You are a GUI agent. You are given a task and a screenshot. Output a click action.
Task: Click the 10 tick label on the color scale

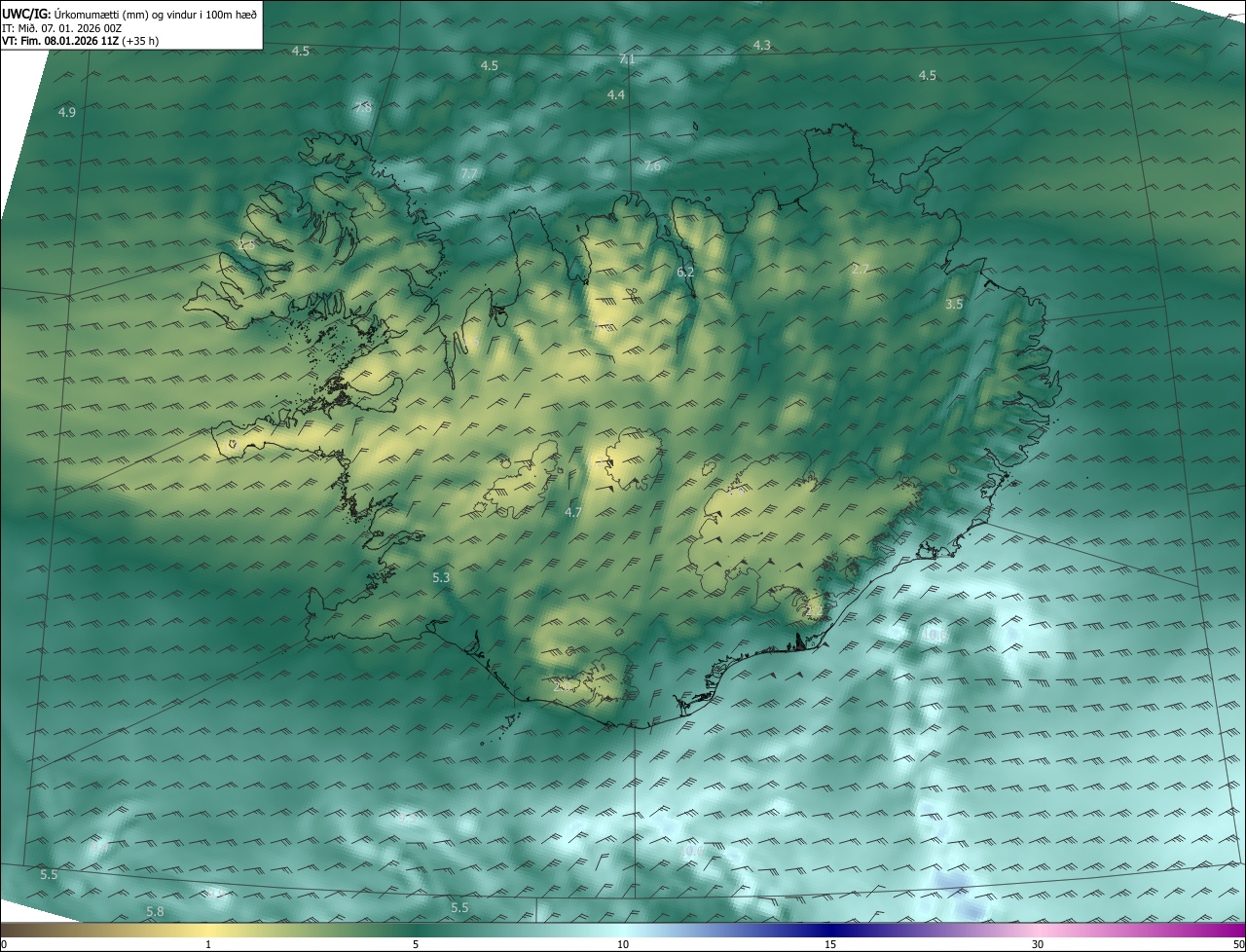[623, 944]
